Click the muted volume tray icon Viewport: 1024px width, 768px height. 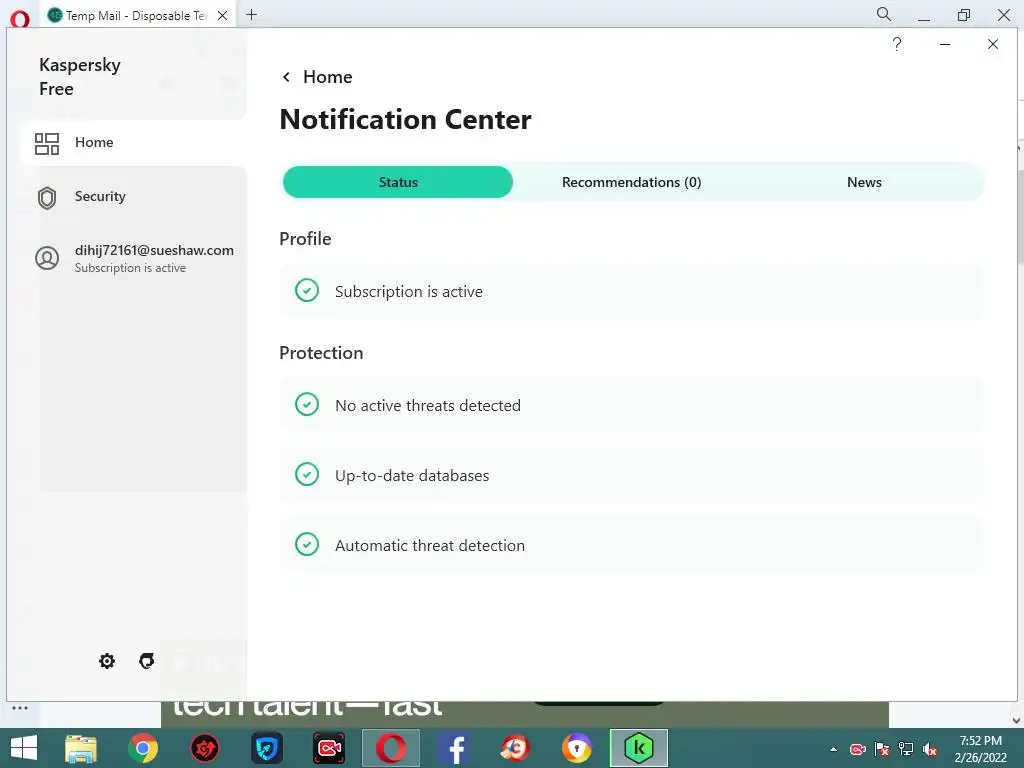[x=930, y=749]
